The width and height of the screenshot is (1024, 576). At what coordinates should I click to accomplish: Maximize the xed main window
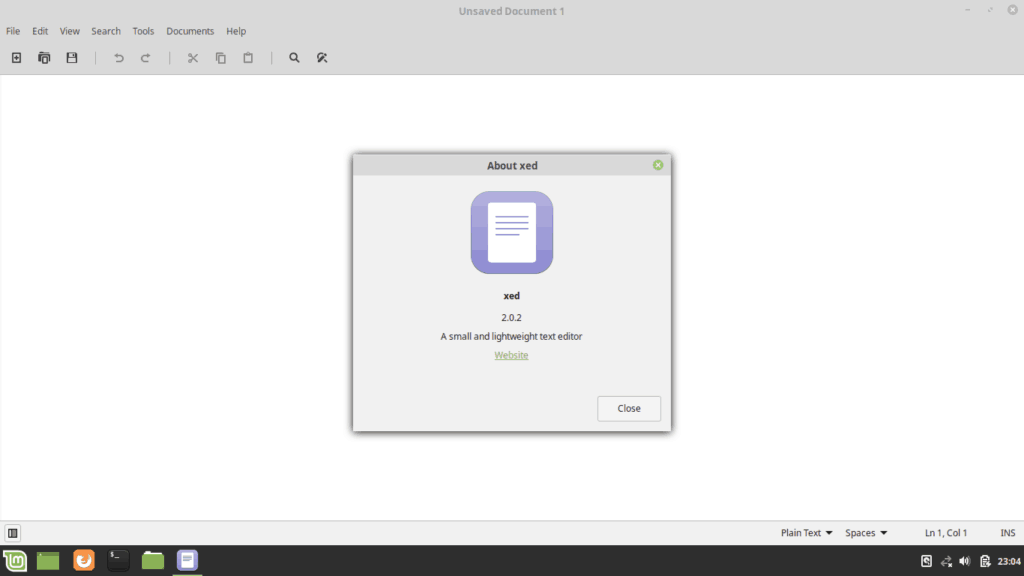click(x=990, y=10)
